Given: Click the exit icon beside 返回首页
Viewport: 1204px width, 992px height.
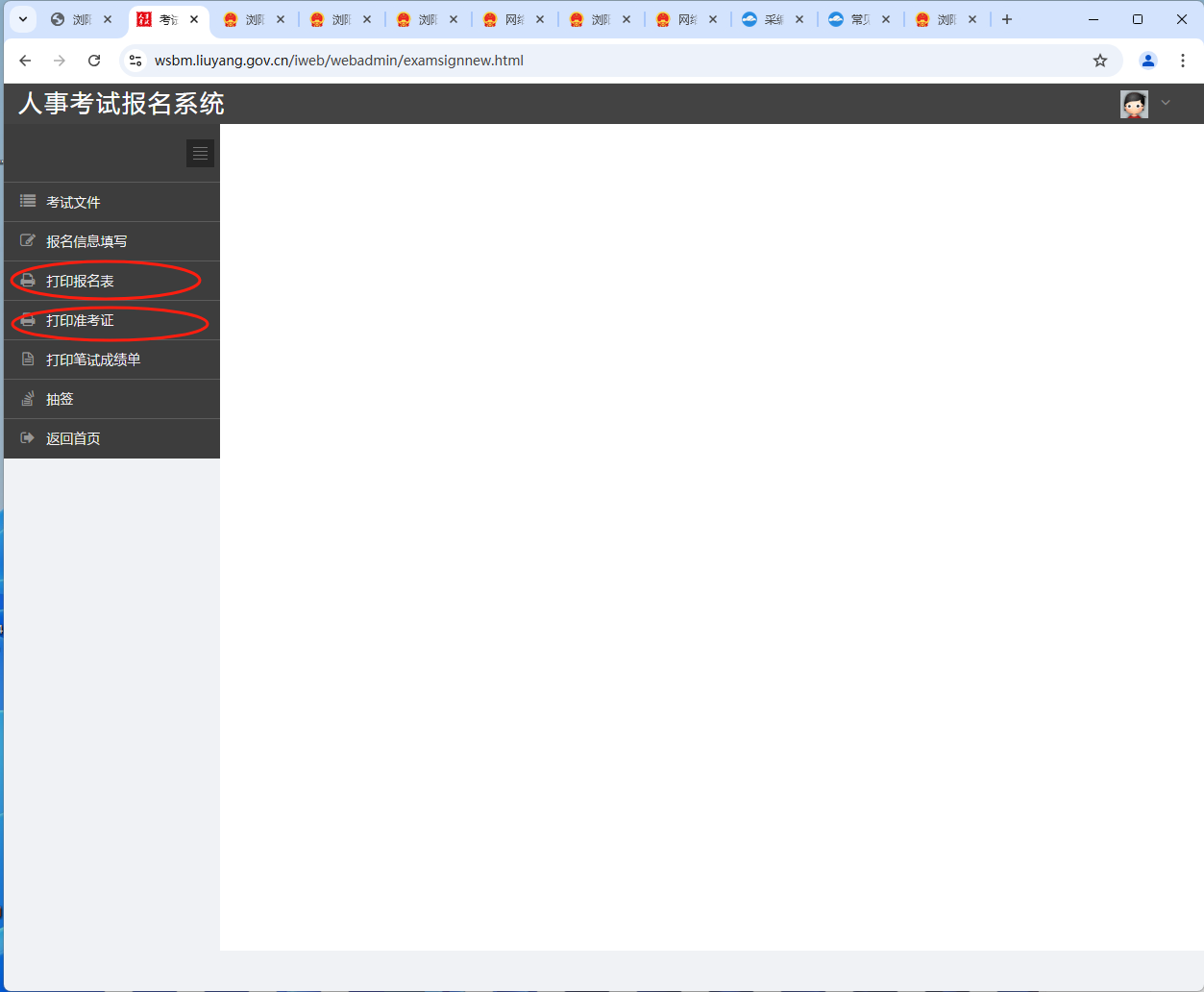Looking at the screenshot, I should 28,438.
